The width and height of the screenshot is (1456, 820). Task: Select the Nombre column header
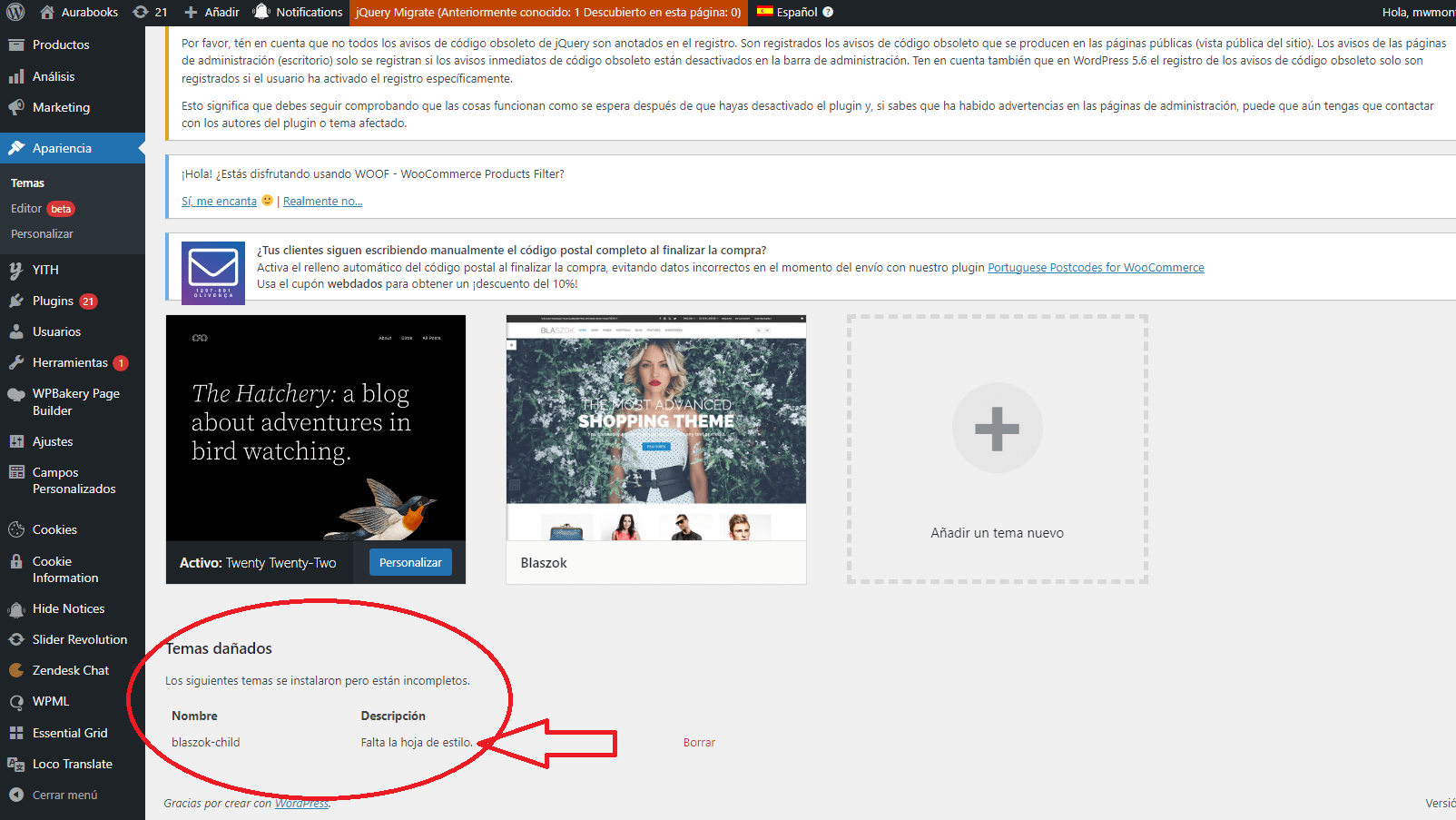pyautogui.click(x=194, y=716)
